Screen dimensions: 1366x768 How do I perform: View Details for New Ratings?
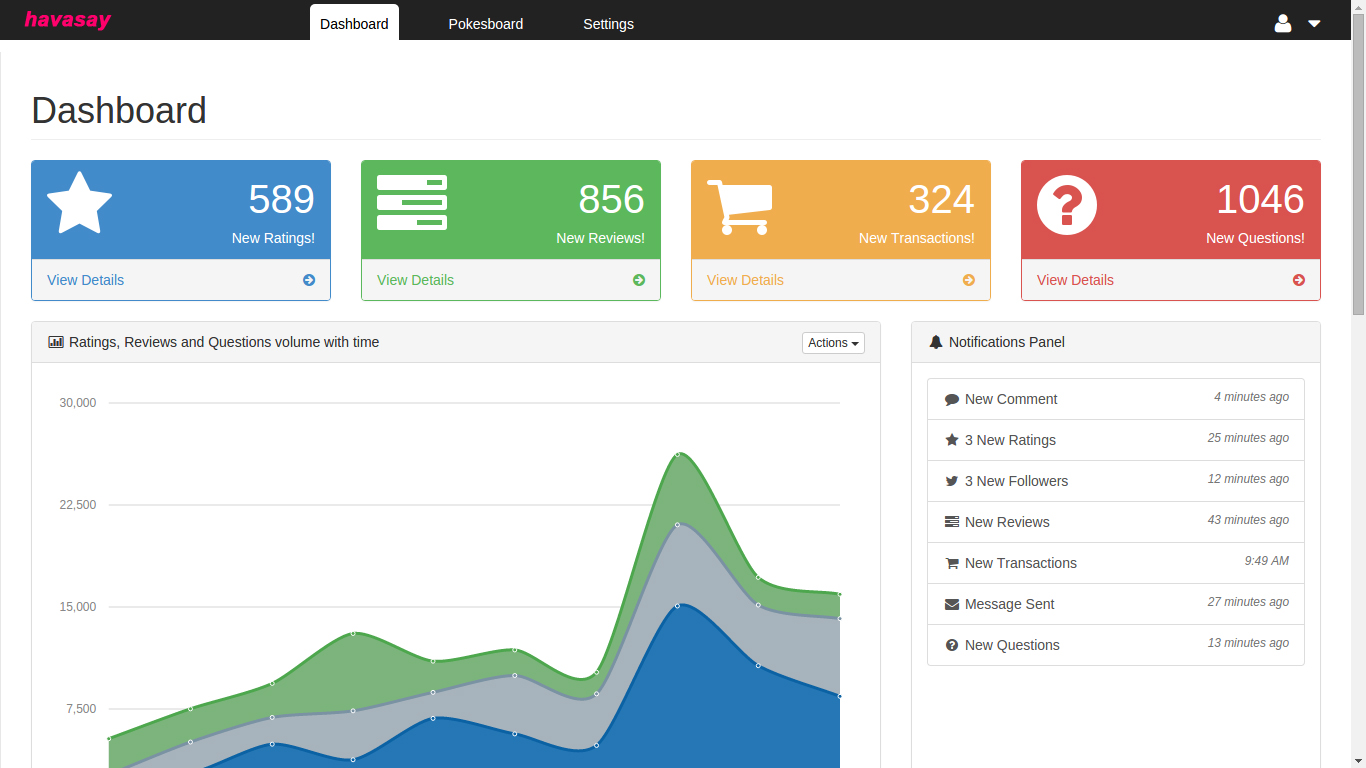tap(85, 280)
